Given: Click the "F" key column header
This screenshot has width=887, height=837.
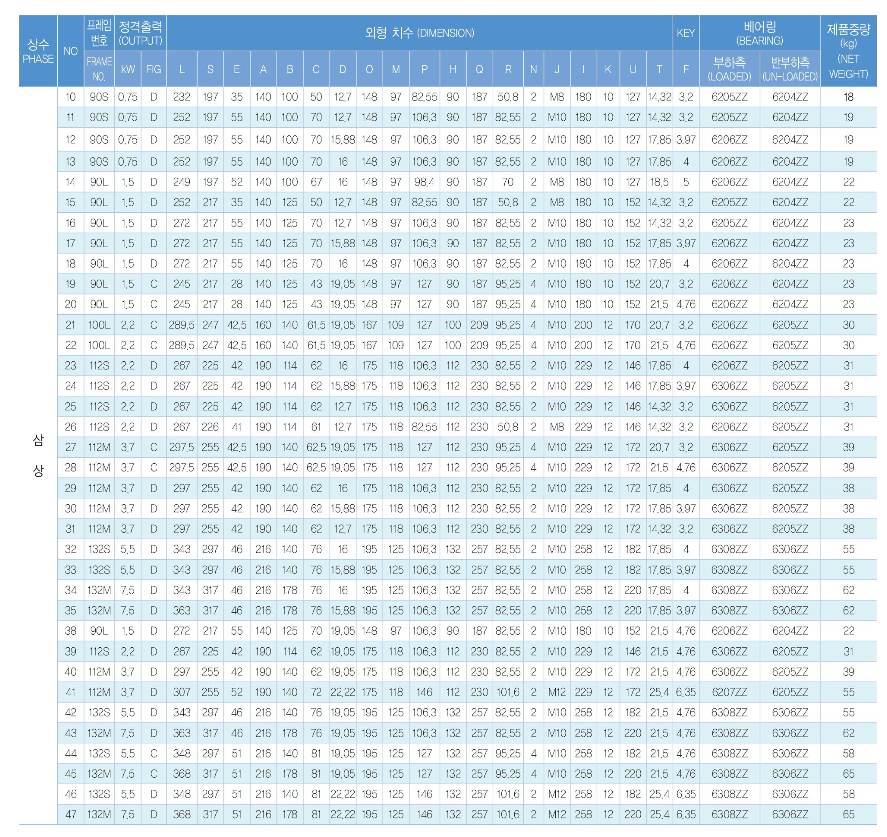Looking at the screenshot, I should [686, 68].
